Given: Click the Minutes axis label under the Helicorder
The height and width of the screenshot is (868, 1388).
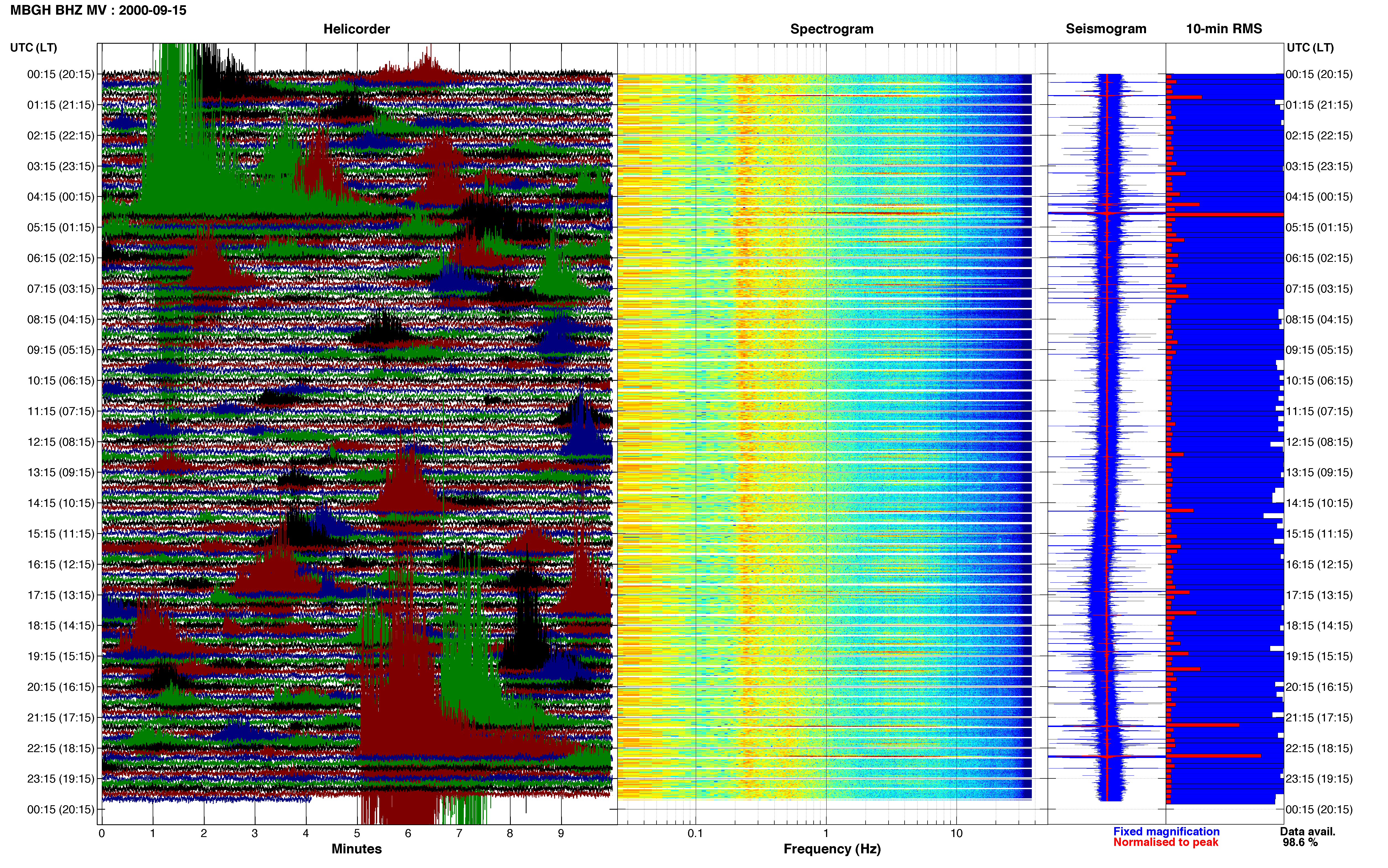Looking at the screenshot, I should point(356,848).
